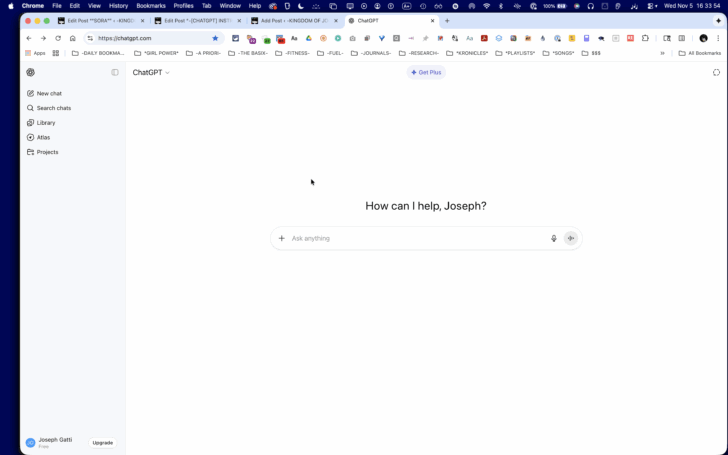Open the All Bookmarks folder

pos(700,53)
